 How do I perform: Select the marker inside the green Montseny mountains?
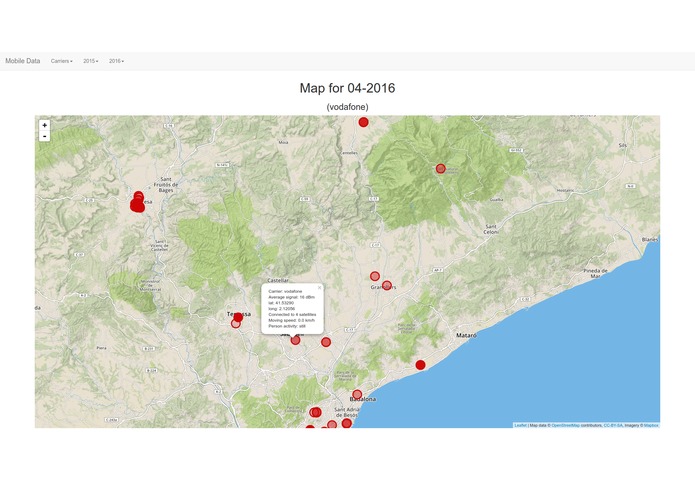click(440, 168)
